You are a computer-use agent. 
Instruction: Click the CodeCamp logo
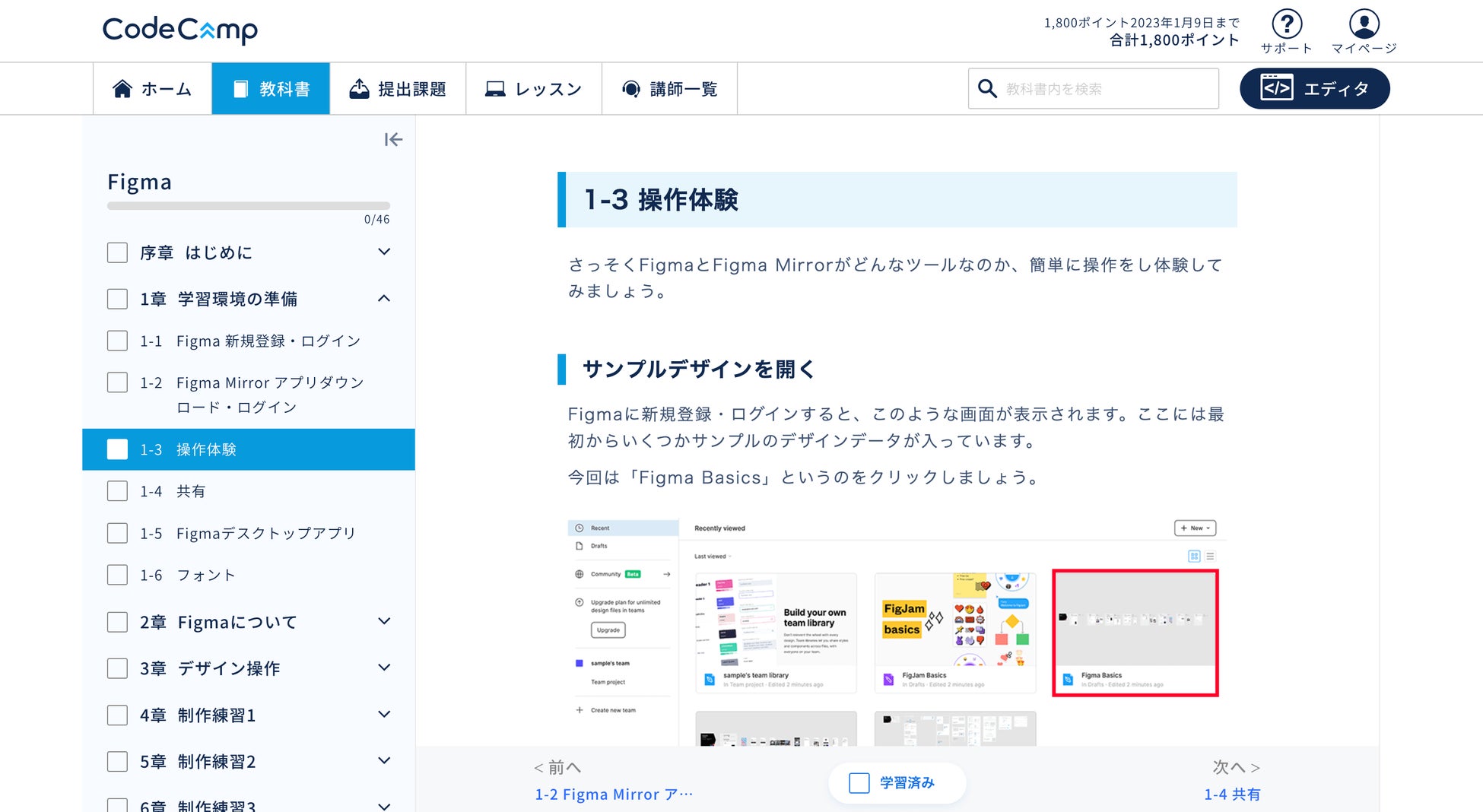(180, 30)
